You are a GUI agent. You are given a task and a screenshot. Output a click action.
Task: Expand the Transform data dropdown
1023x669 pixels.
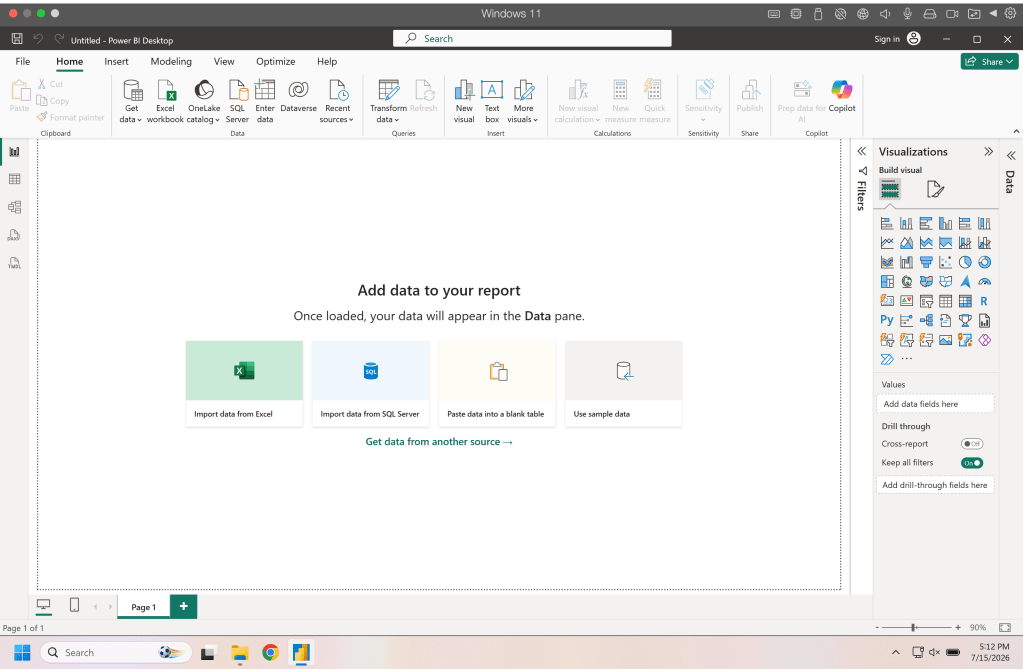388,101
